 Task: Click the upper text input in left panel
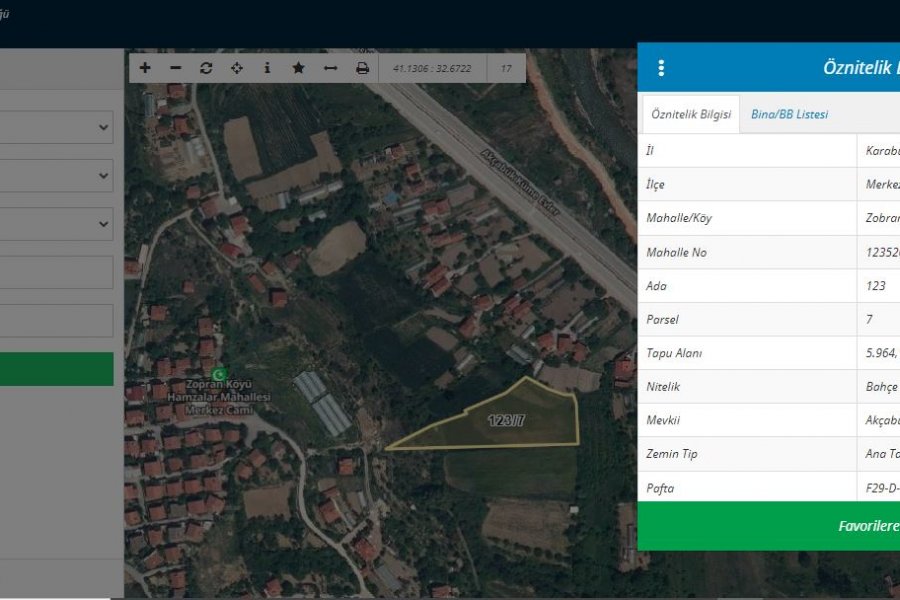(56, 272)
